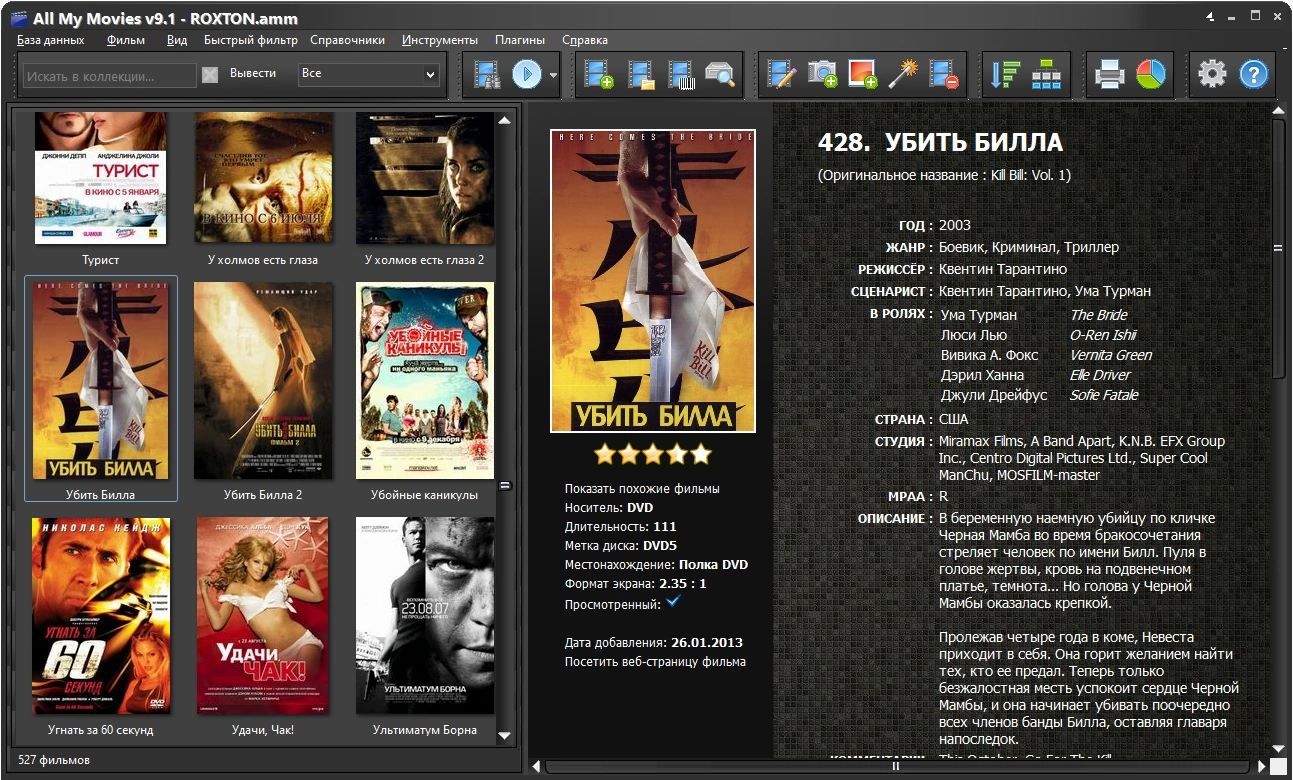
Task: Set rating using the fifth gold star
Action: pyautogui.click(x=701, y=454)
